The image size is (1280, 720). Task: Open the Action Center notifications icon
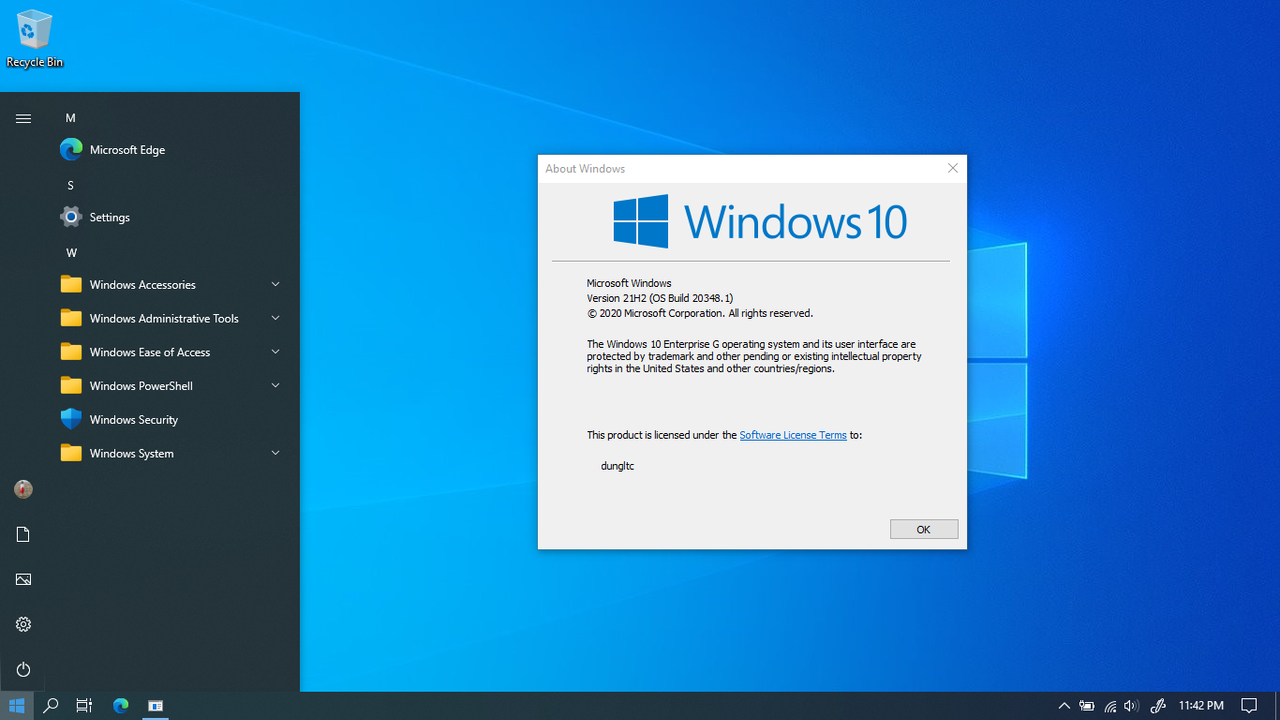tap(1249, 706)
